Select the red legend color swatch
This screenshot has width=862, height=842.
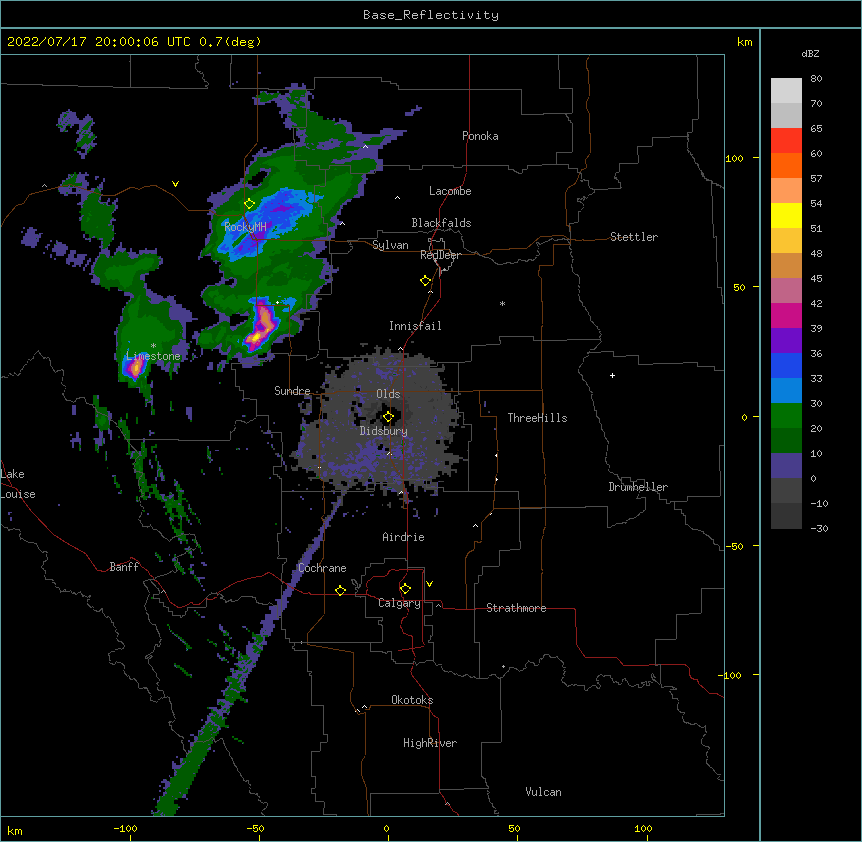click(x=786, y=140)
